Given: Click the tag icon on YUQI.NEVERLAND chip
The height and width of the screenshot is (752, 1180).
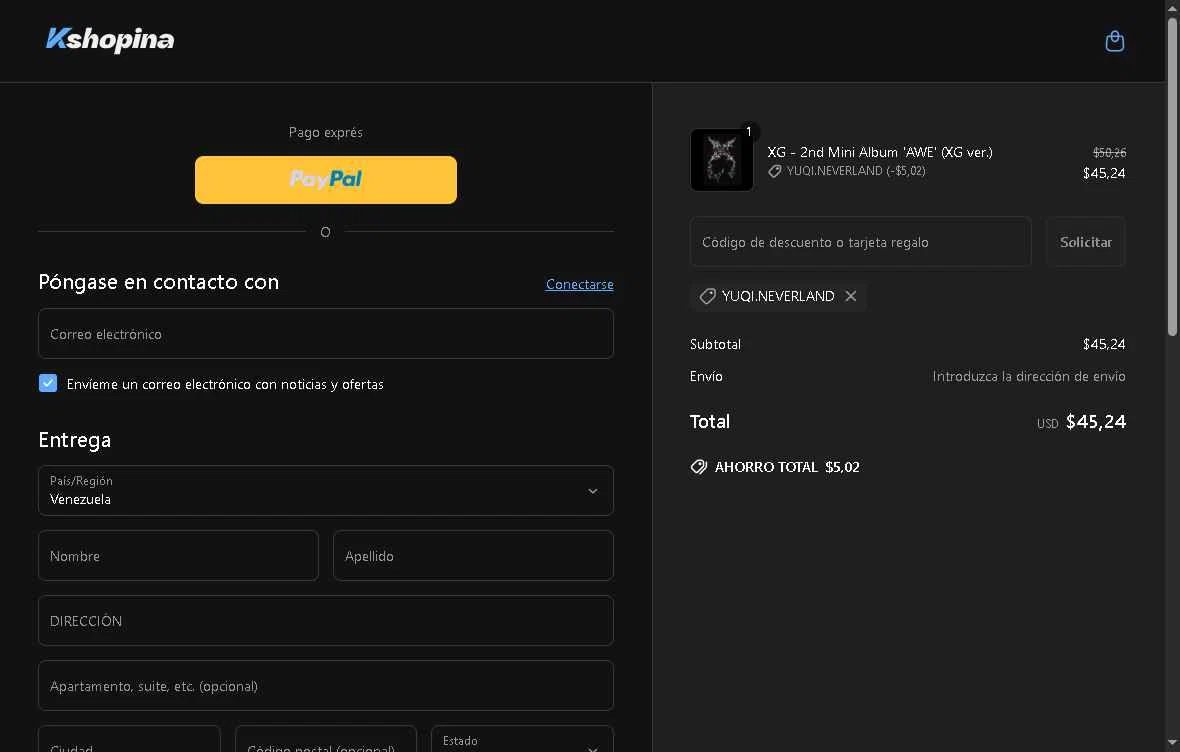Looking at the screenshot, I should coord(707,296).
